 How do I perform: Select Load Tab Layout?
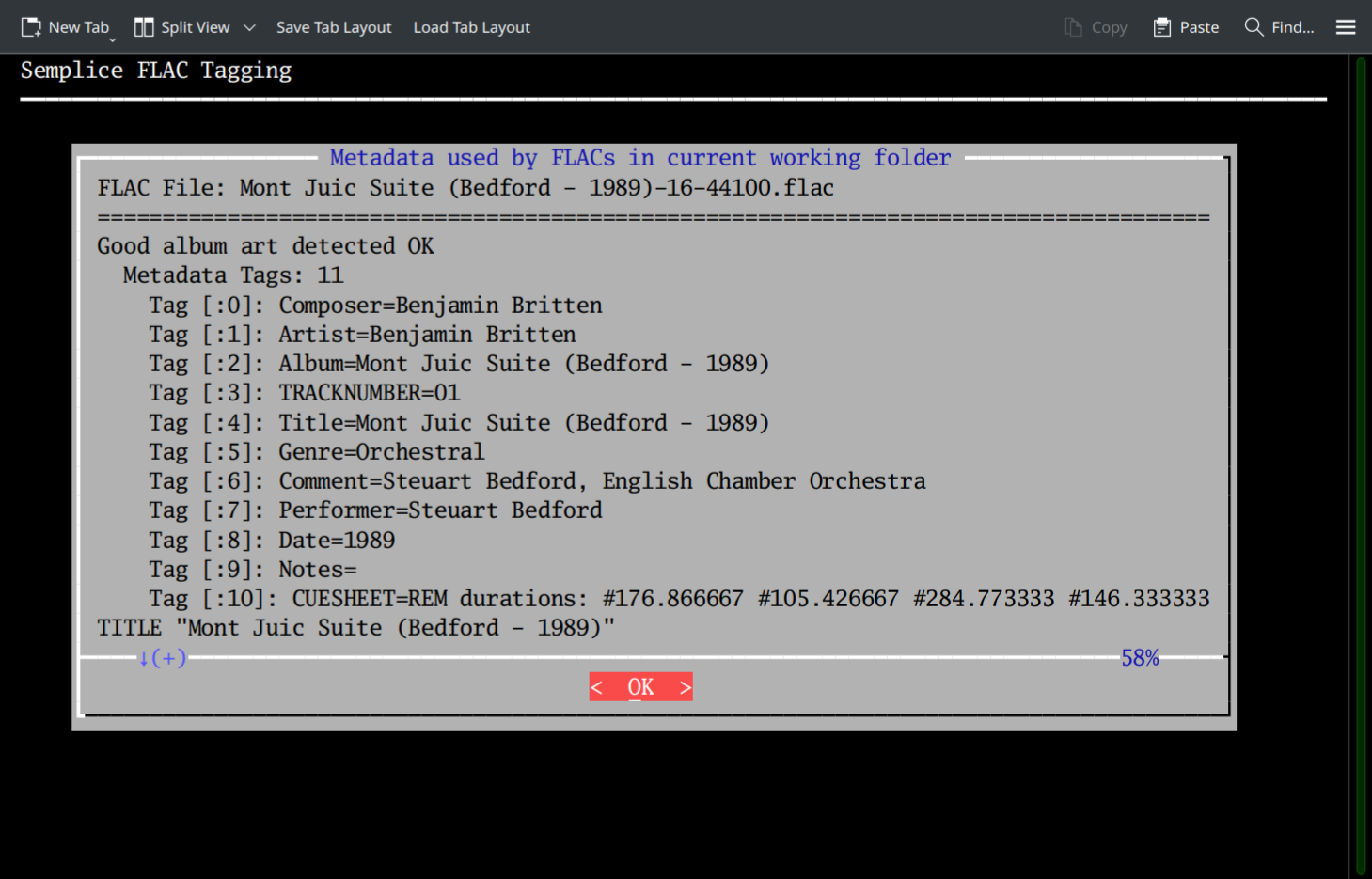[471, 27]
